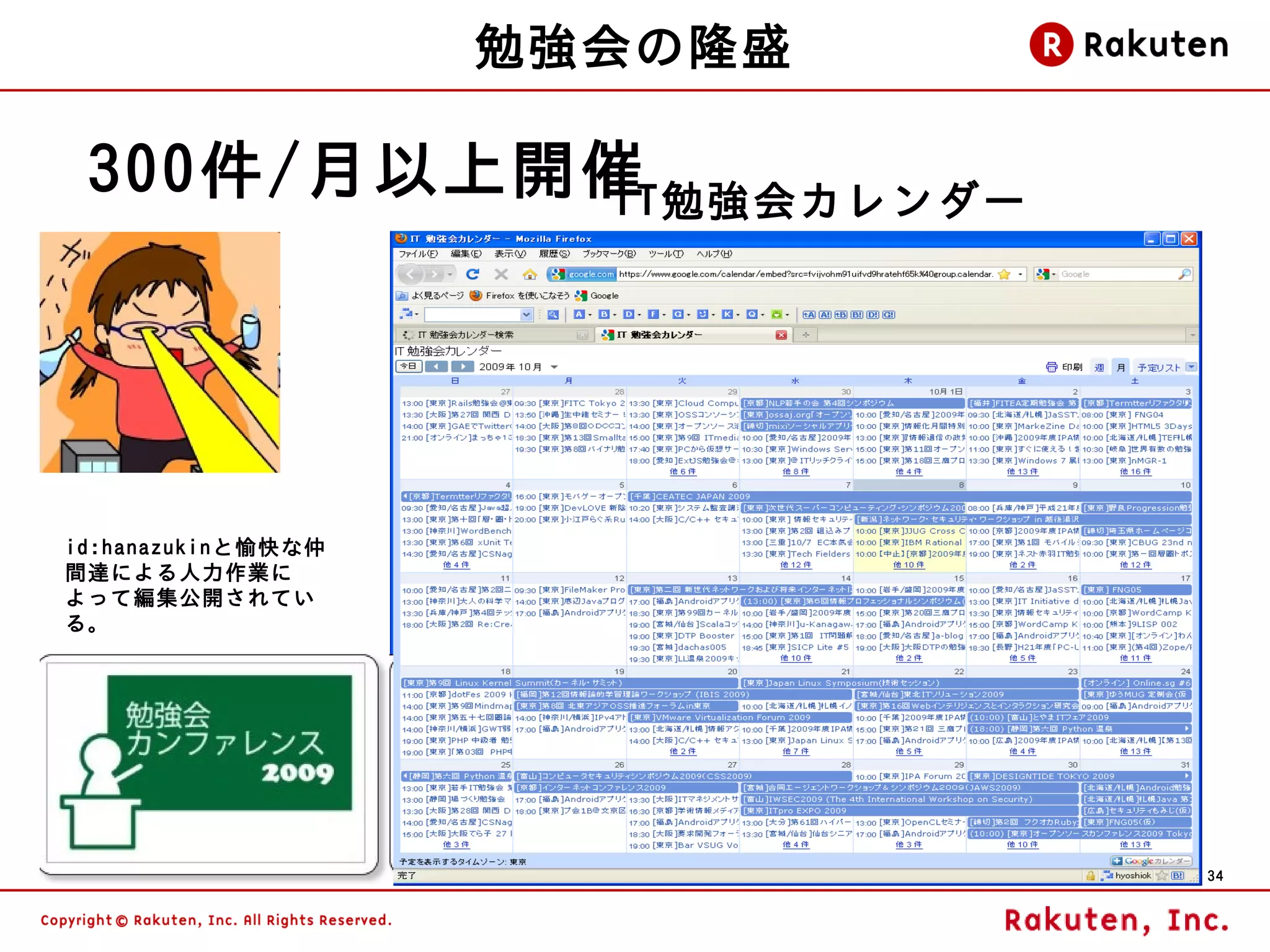Close the IT 勉強会カレンダー tab
This screenshot has width=1270, height=952.
point(781,335)
